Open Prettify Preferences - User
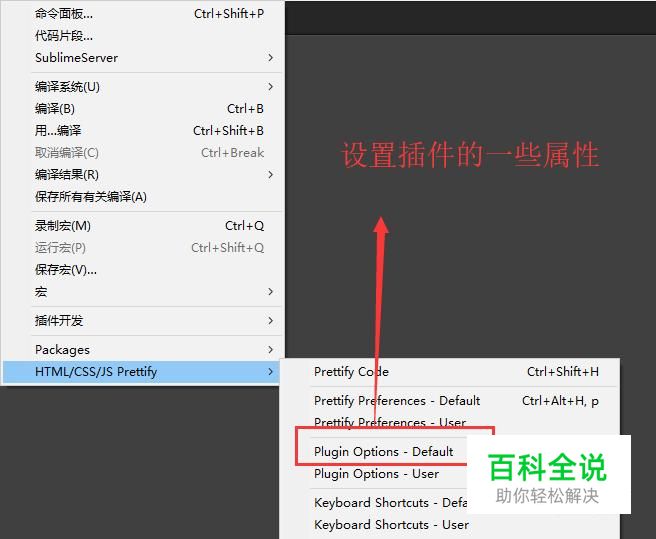Image resolution: width=656 pixels, height=539 pixels. click(450, 422)
